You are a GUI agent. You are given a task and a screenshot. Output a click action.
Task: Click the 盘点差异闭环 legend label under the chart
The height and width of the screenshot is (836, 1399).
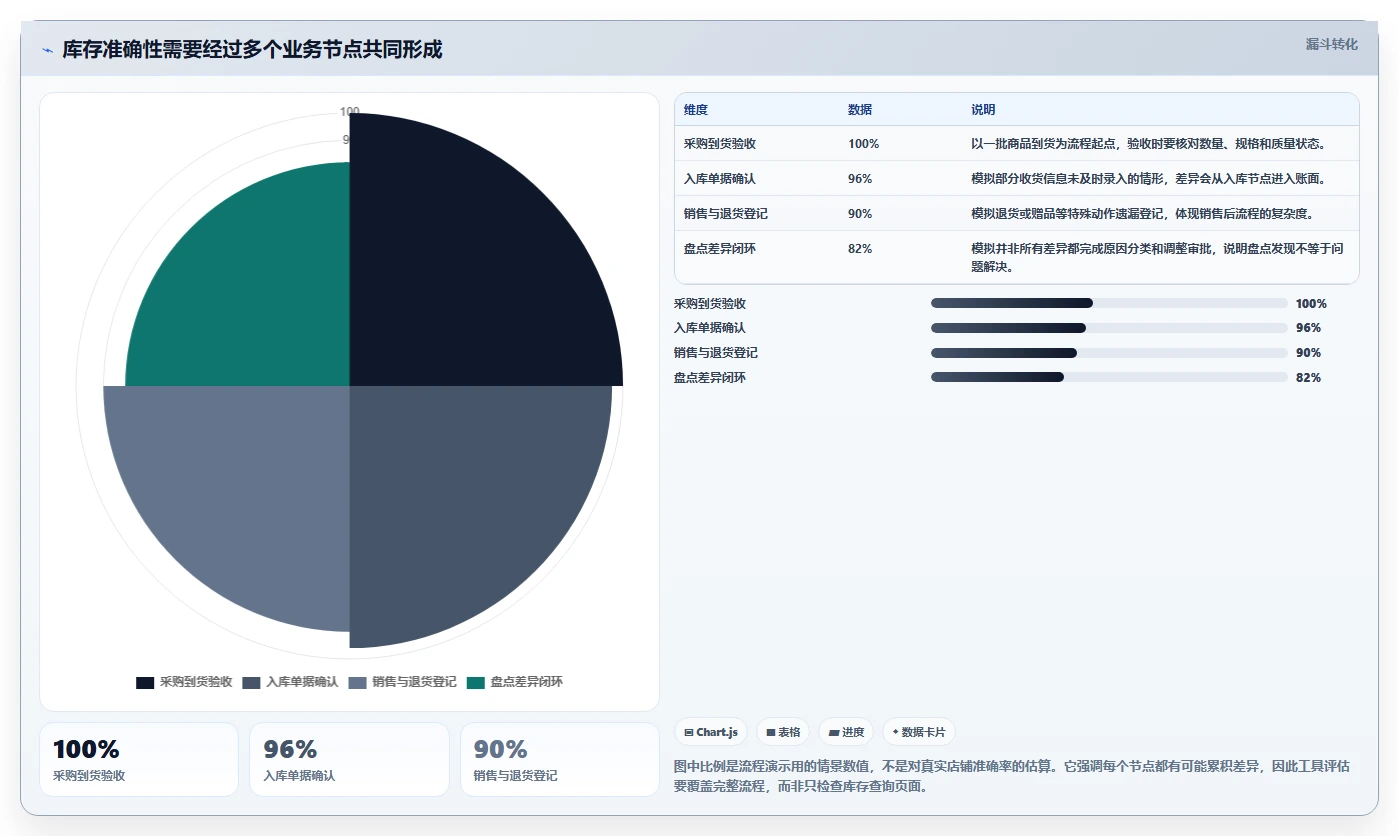click(x=526, y=682)
